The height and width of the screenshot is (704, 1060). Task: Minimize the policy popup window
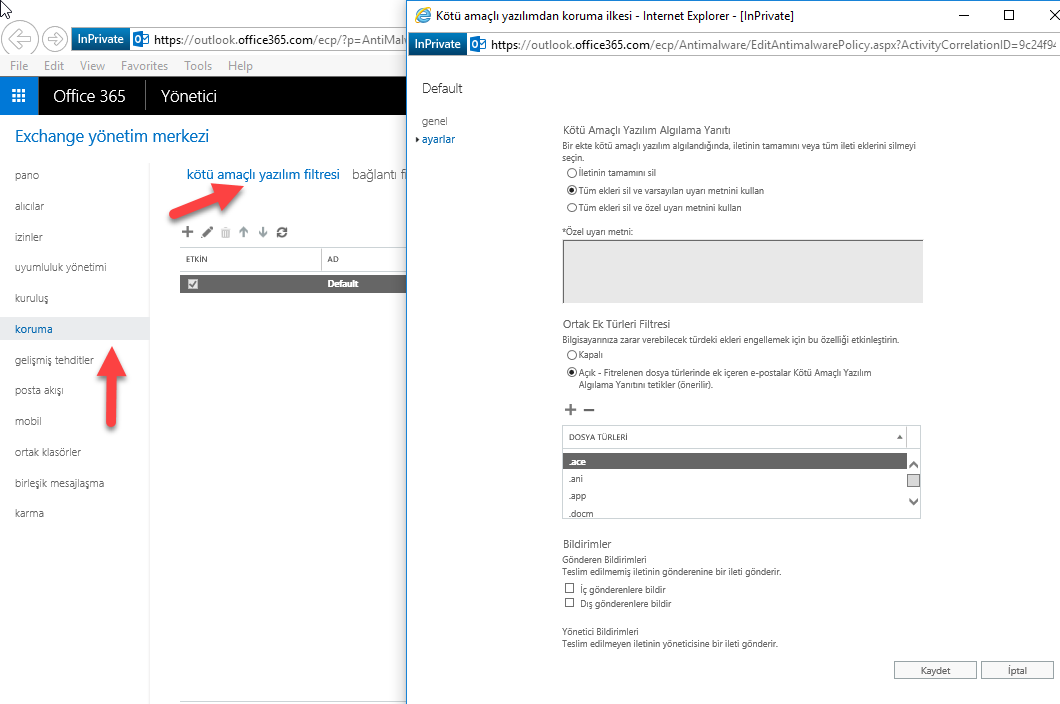click(964, 15)
